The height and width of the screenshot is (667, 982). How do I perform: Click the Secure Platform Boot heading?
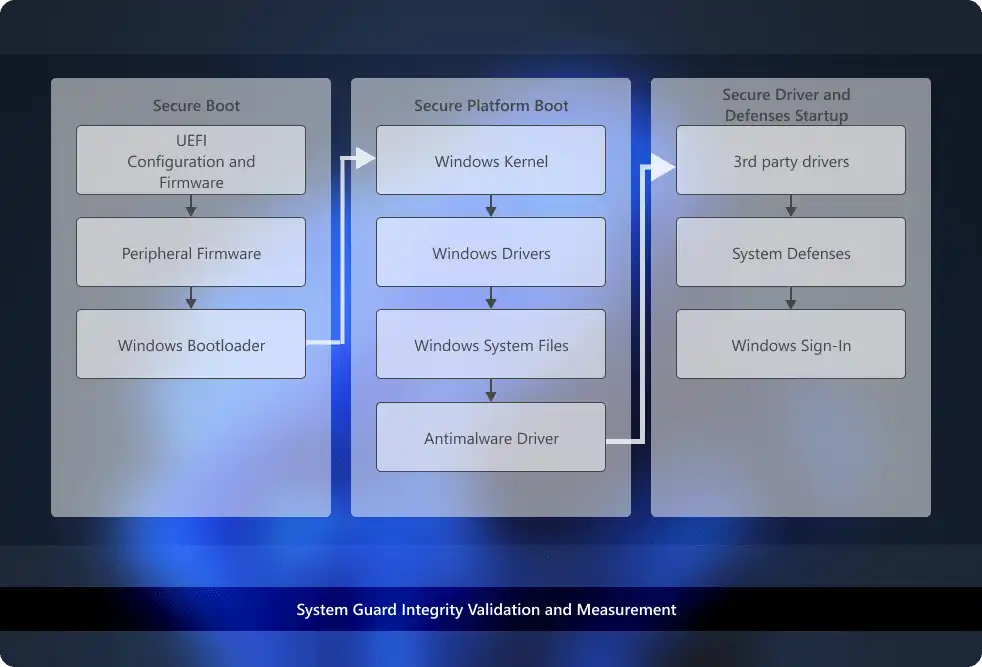tap(491, 105)
